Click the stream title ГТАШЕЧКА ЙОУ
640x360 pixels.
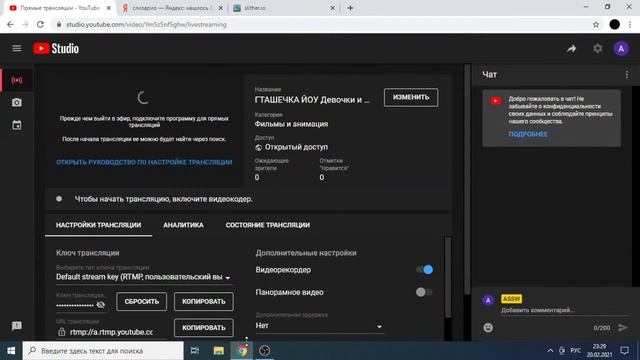312,100
